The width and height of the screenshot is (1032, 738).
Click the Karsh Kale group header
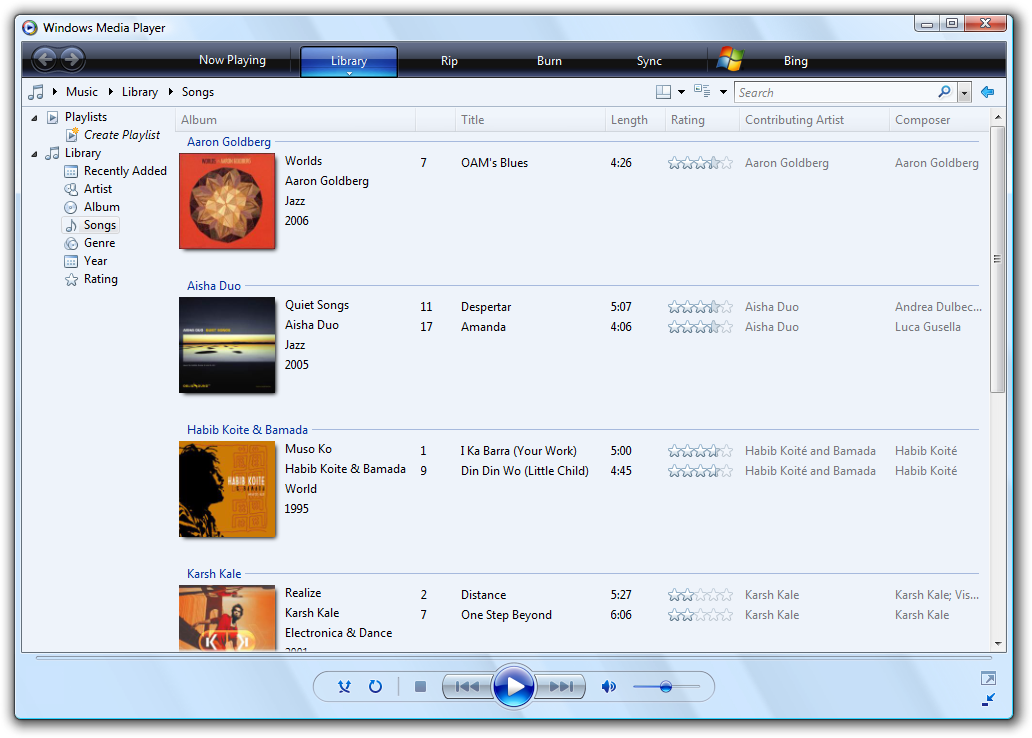click(x=214, y=574)
